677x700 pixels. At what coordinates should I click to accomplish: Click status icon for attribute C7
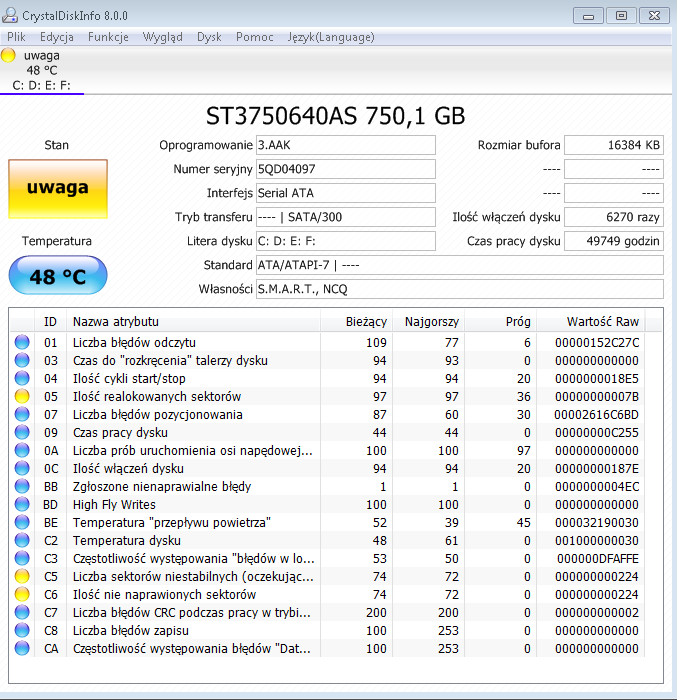tap(22, 612)
